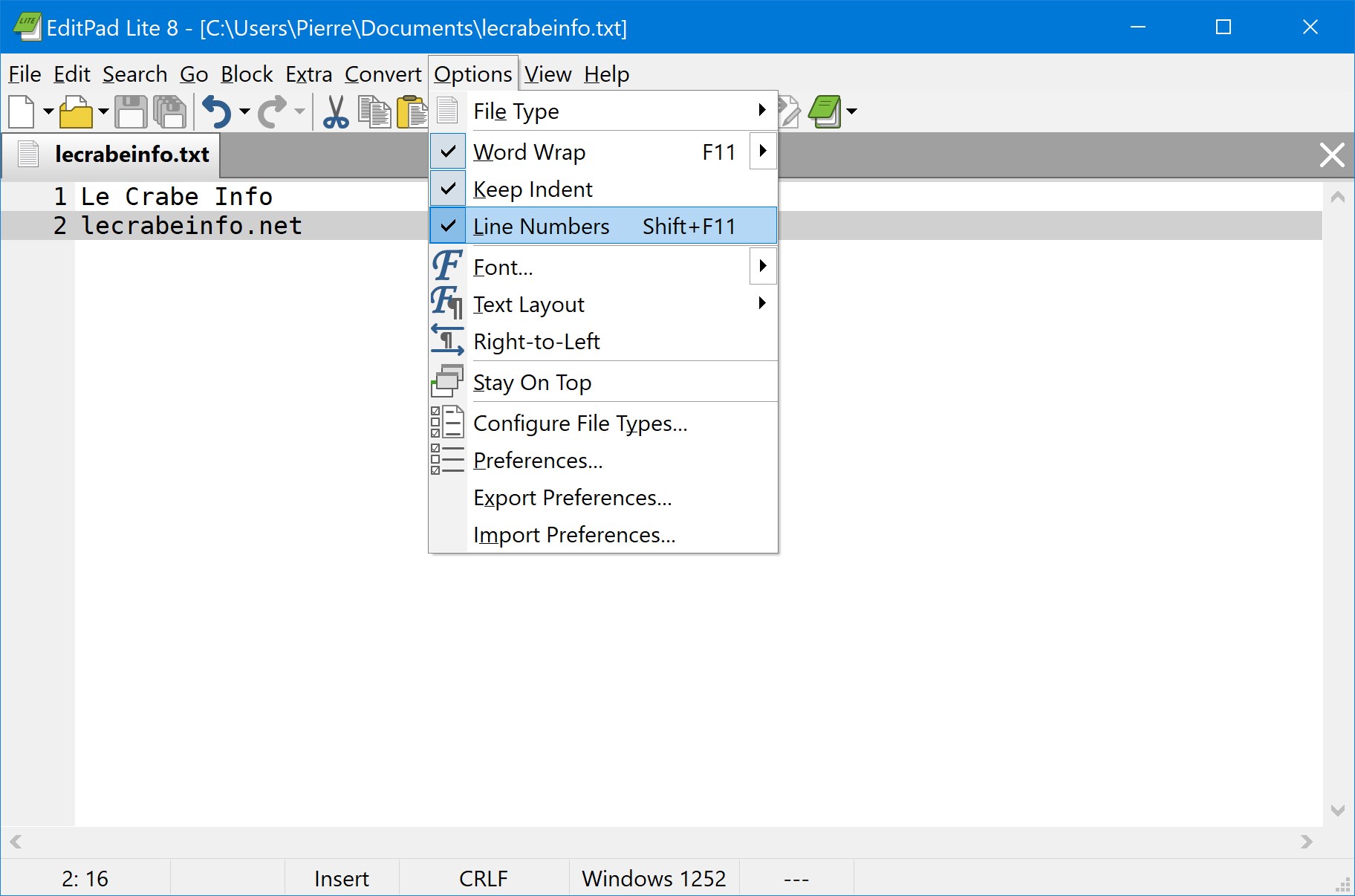This screenshot has height=896, width=1355.
Task: Click the text line "lecrabeinfo.net"
Action: [x=192, y=226]
